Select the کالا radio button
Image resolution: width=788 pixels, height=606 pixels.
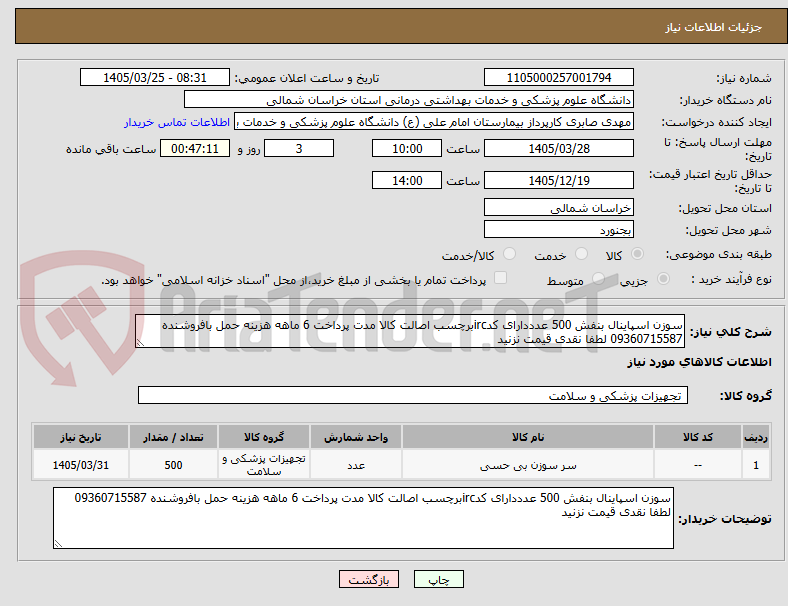tap(637, 254)
